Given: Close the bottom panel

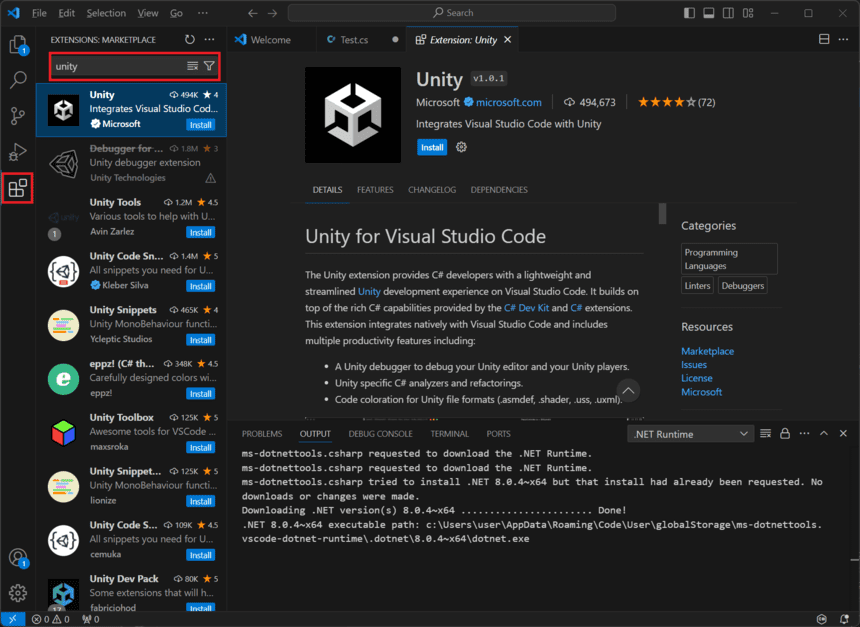Looking at the screenshot, I should pyautogui.click(x=844, y=433).
